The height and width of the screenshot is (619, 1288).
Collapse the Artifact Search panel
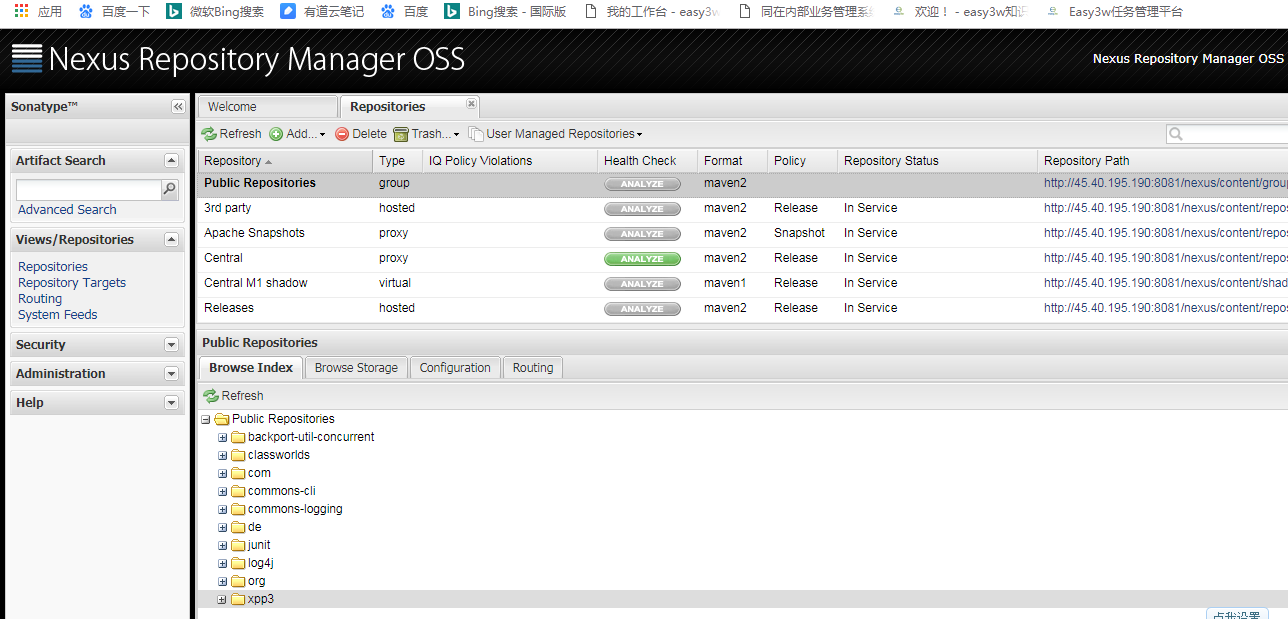tap(171, 161)
